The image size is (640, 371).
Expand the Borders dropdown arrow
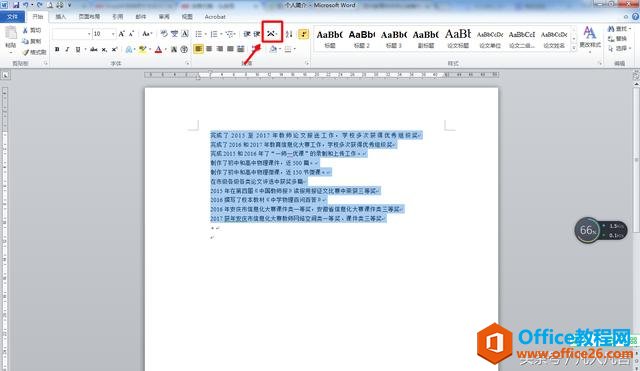tap(295, 49)
